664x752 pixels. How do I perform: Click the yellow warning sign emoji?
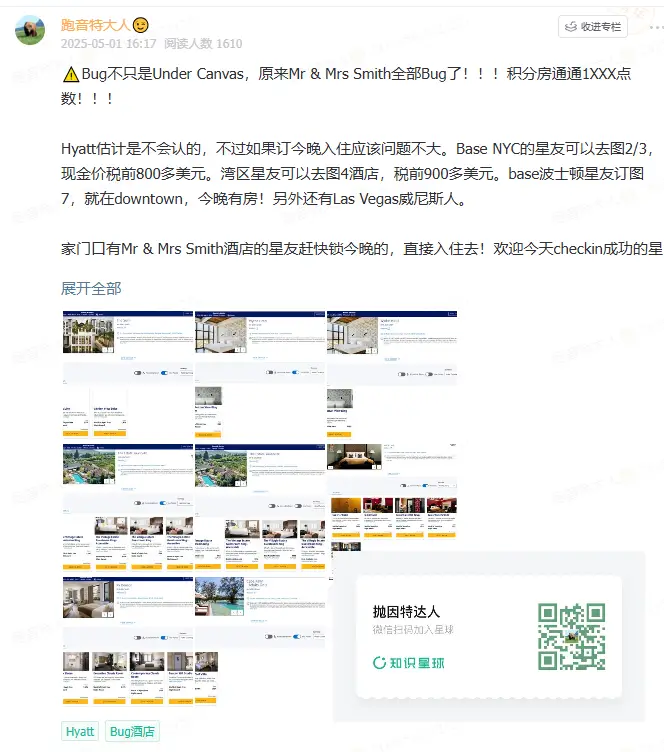tap(71, 74)
